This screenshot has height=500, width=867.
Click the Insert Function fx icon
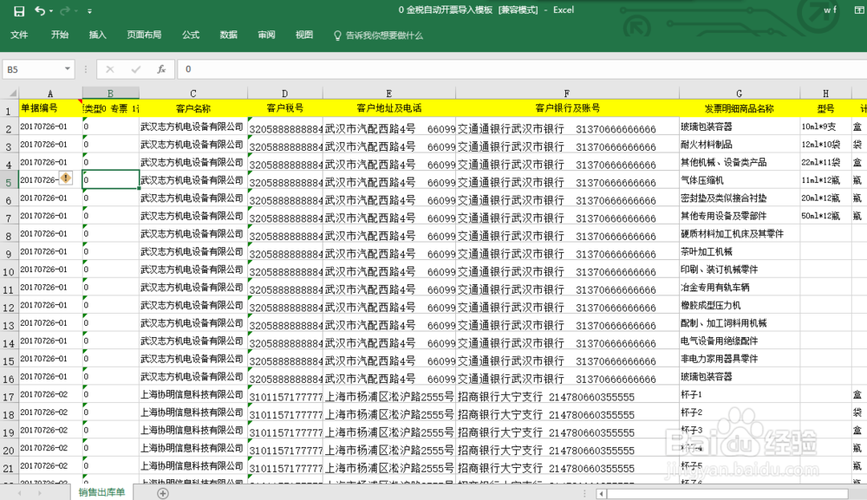[x=161, y=69]
